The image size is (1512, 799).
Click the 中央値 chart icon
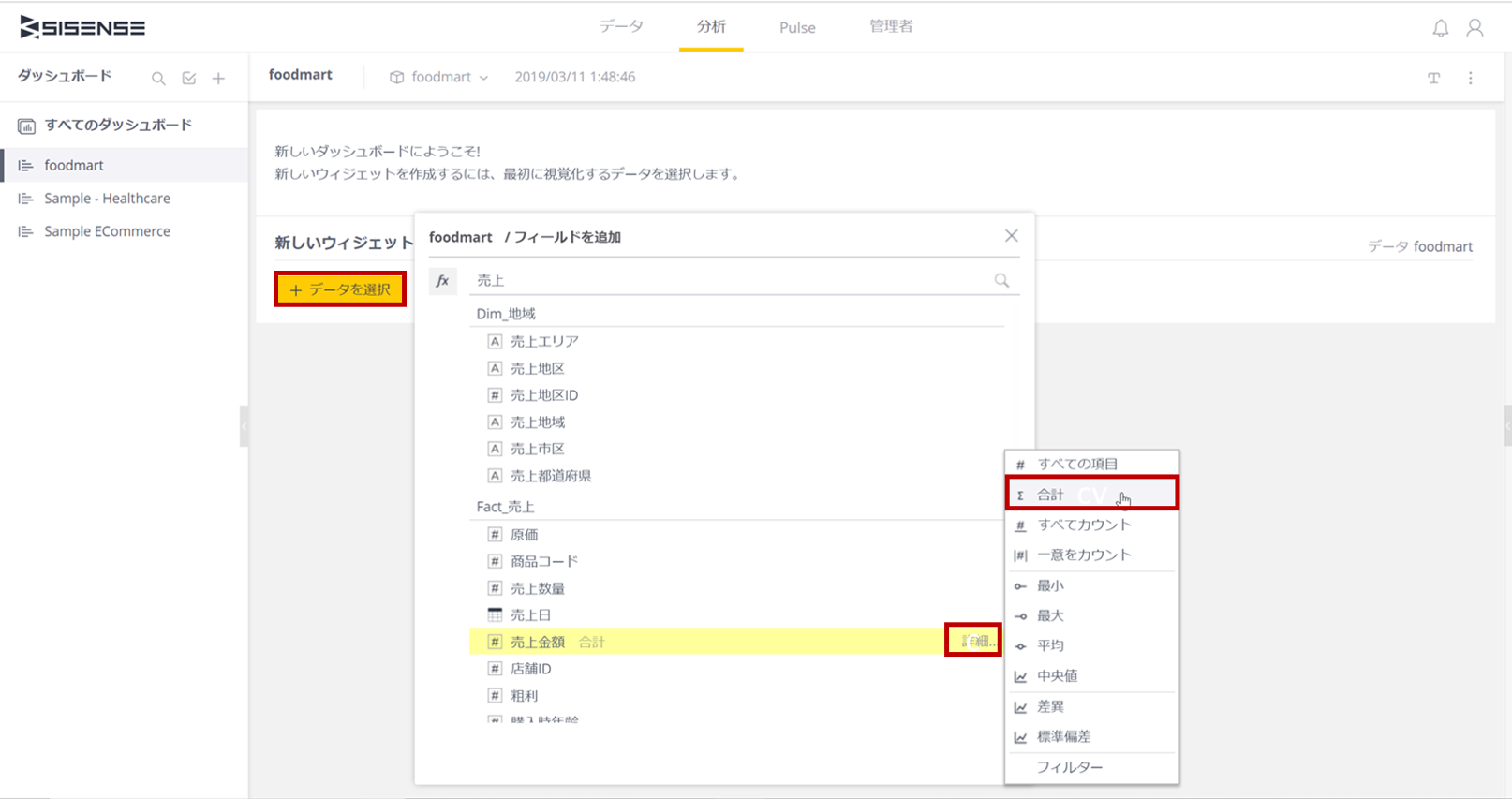click(x=1020, y=676)
